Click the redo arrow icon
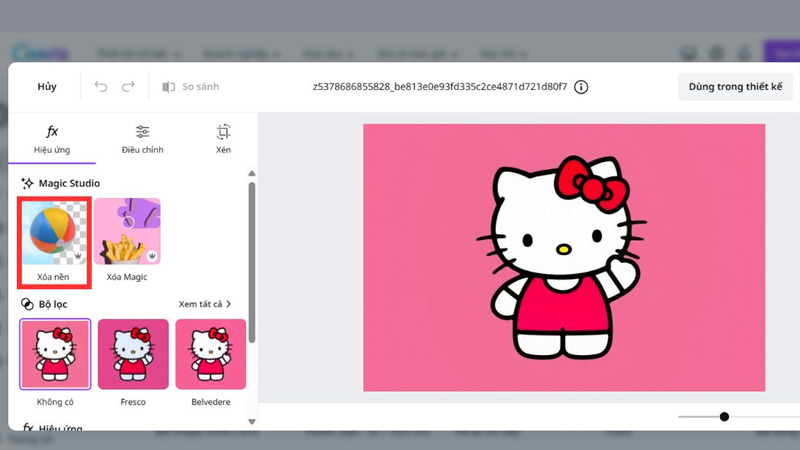This screenshot has height=450, width=800. 127,87
